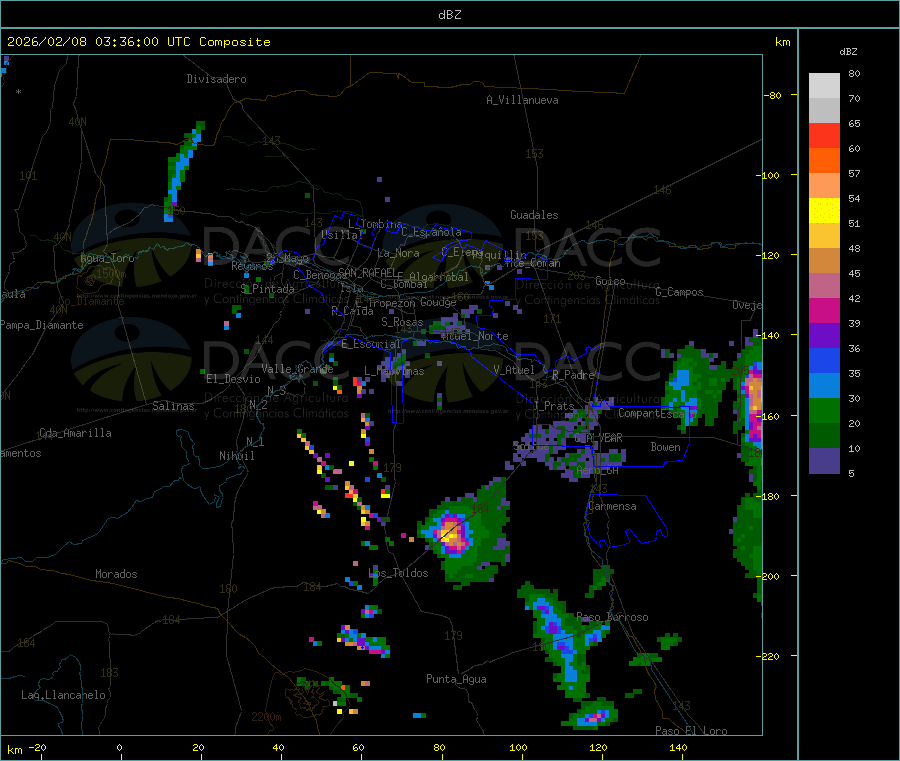The height and width of the screenshot is (761, 900).
Task: Click the R_Padre label
Action: pos(573,375)
